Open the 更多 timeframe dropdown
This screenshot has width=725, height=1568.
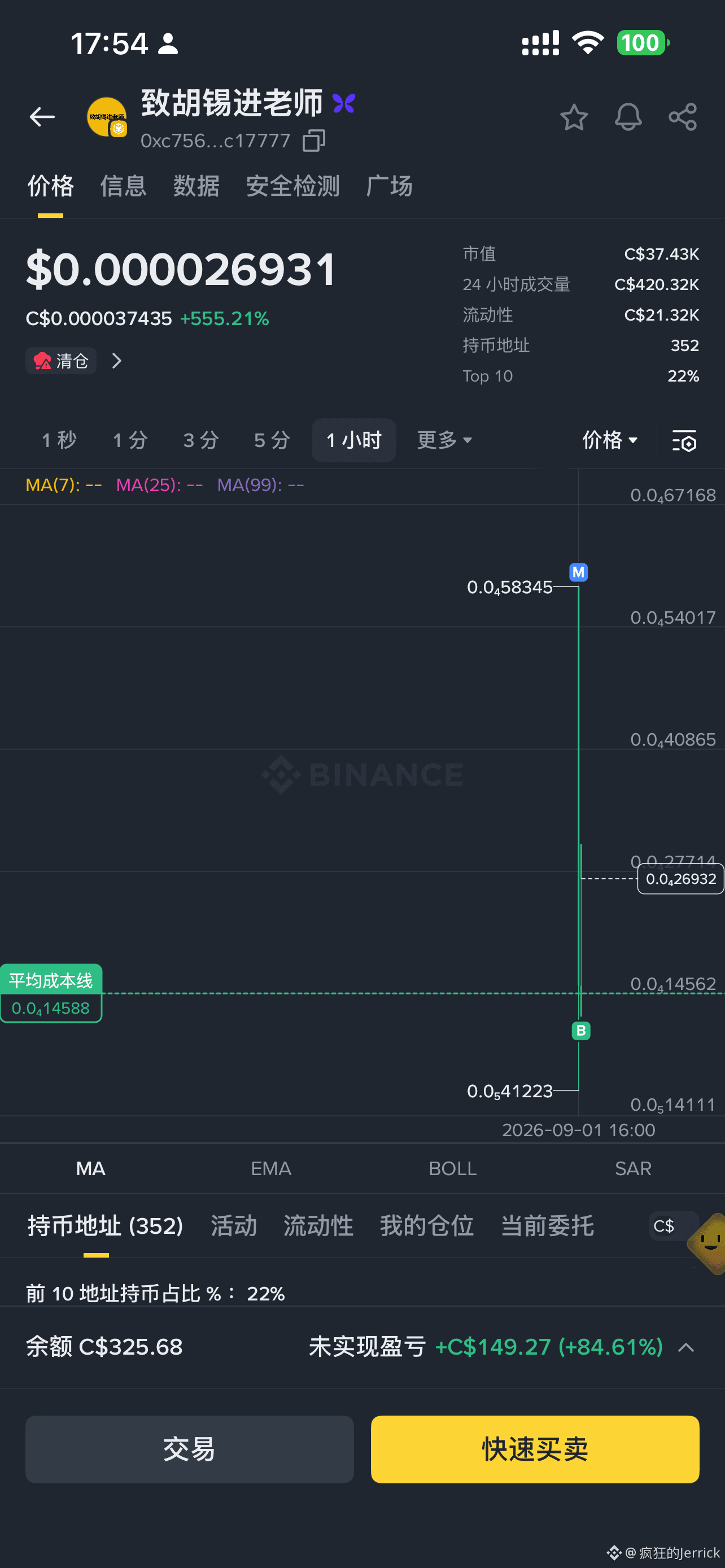(444, 440)
